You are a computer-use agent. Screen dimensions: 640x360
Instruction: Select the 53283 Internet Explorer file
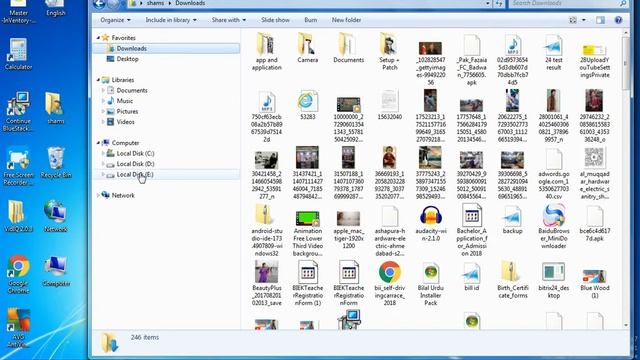[x=307, y=105]
